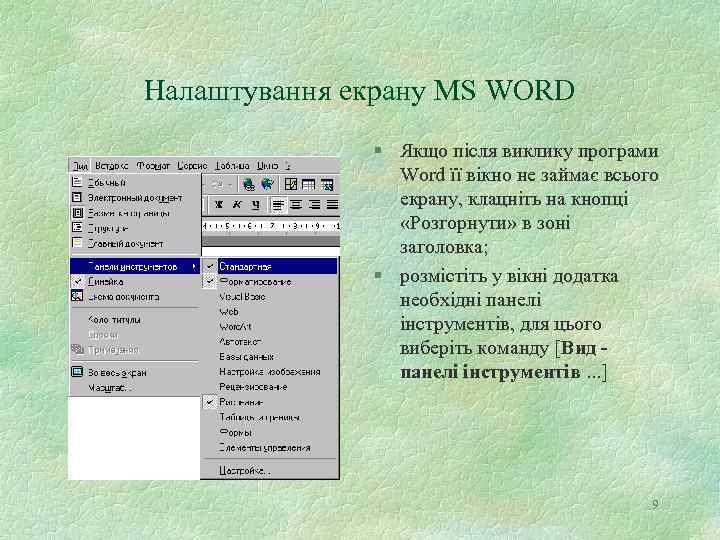Click the Схема документа icon
The image size is (720, 540).
click(77, 296)
